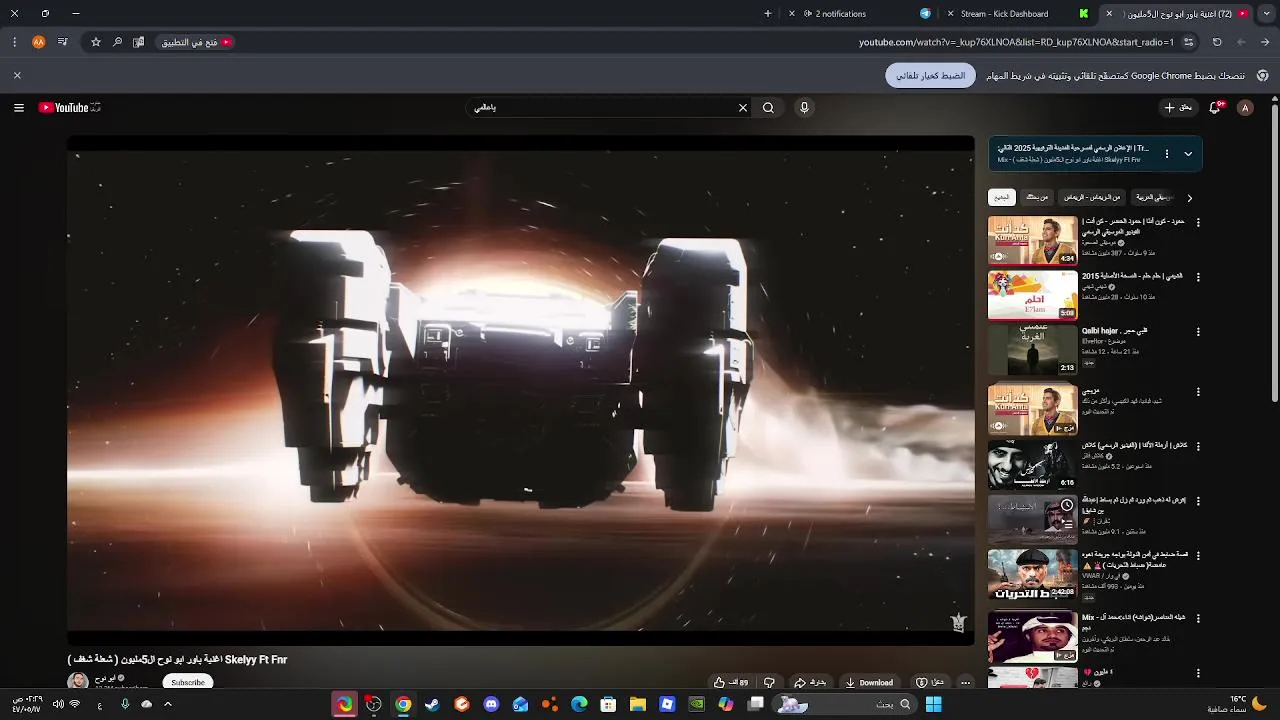Open the YouTube hamburger guide menu
The image size is (1280, 720).
click(18, 108)
